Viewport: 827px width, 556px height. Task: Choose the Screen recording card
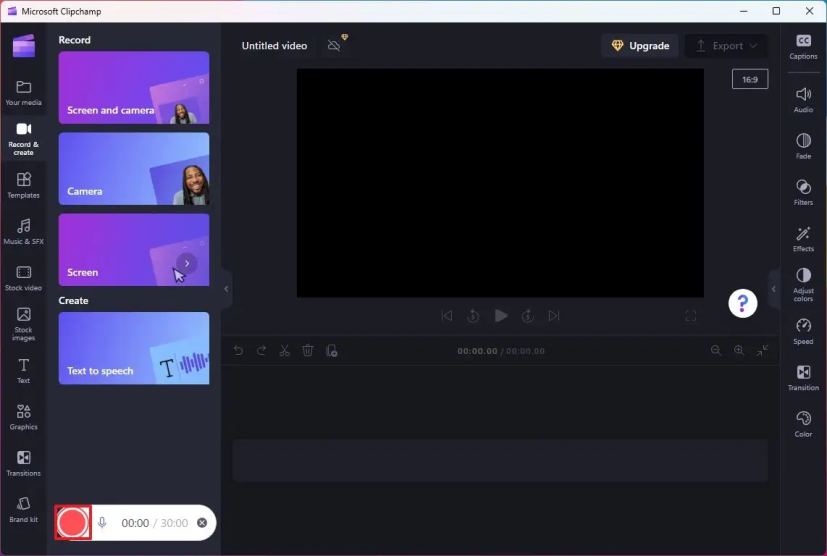click(133, 250)
